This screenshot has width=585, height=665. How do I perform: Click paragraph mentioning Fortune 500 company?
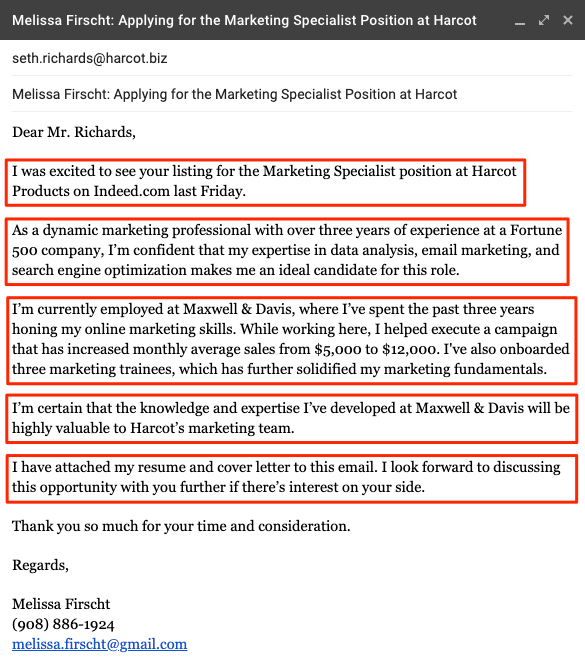(x=287, y=251)
